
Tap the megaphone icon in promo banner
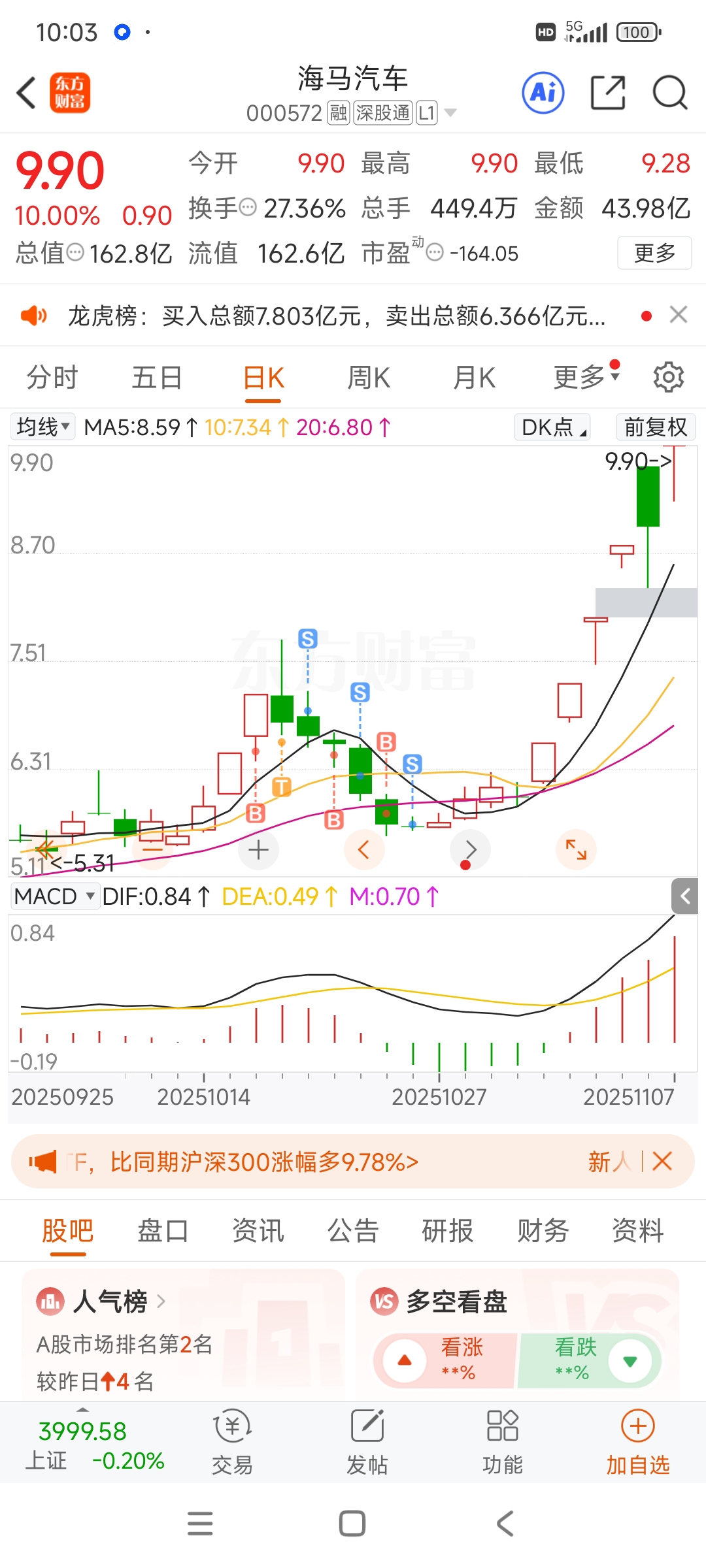click(43, 1162)
